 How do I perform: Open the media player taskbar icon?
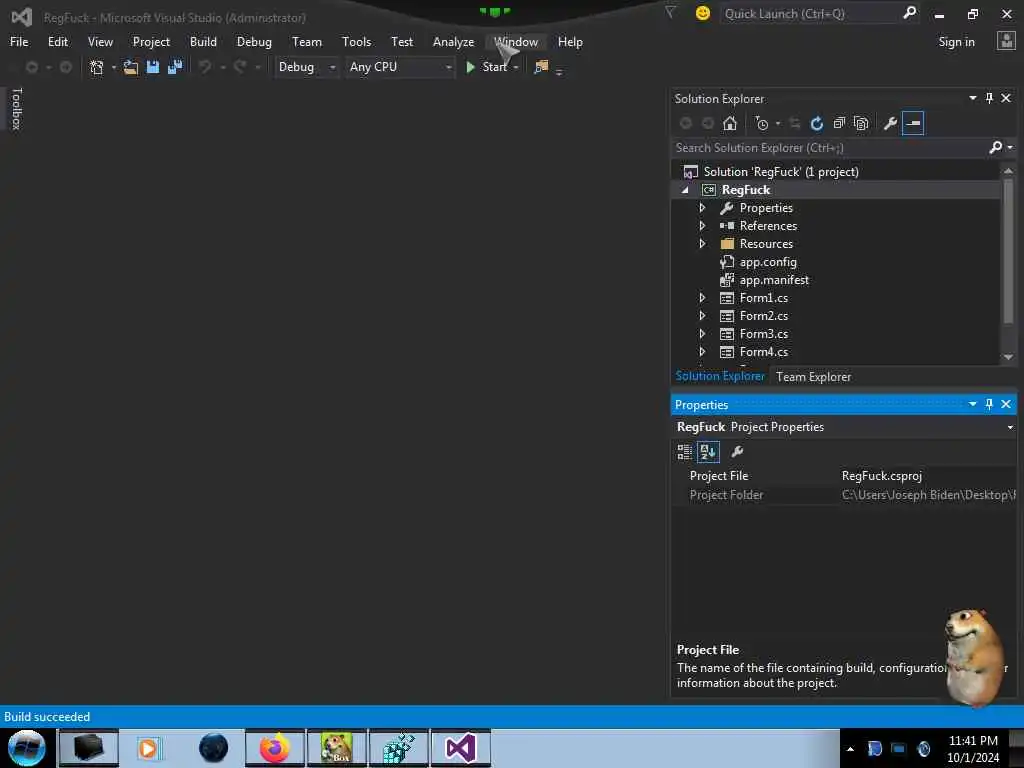click(x=149, y=748)
